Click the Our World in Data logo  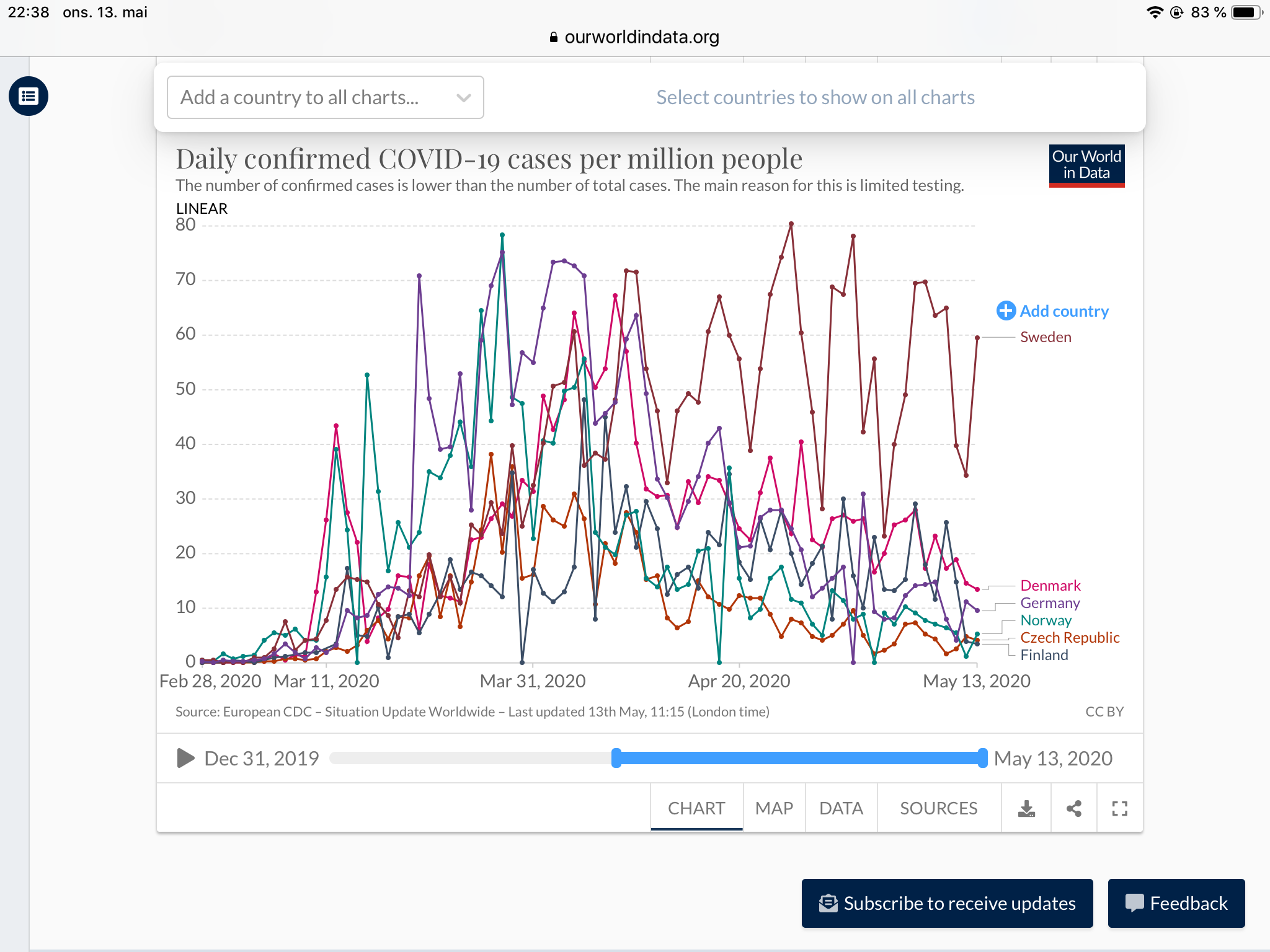(x=1086, y=165)
